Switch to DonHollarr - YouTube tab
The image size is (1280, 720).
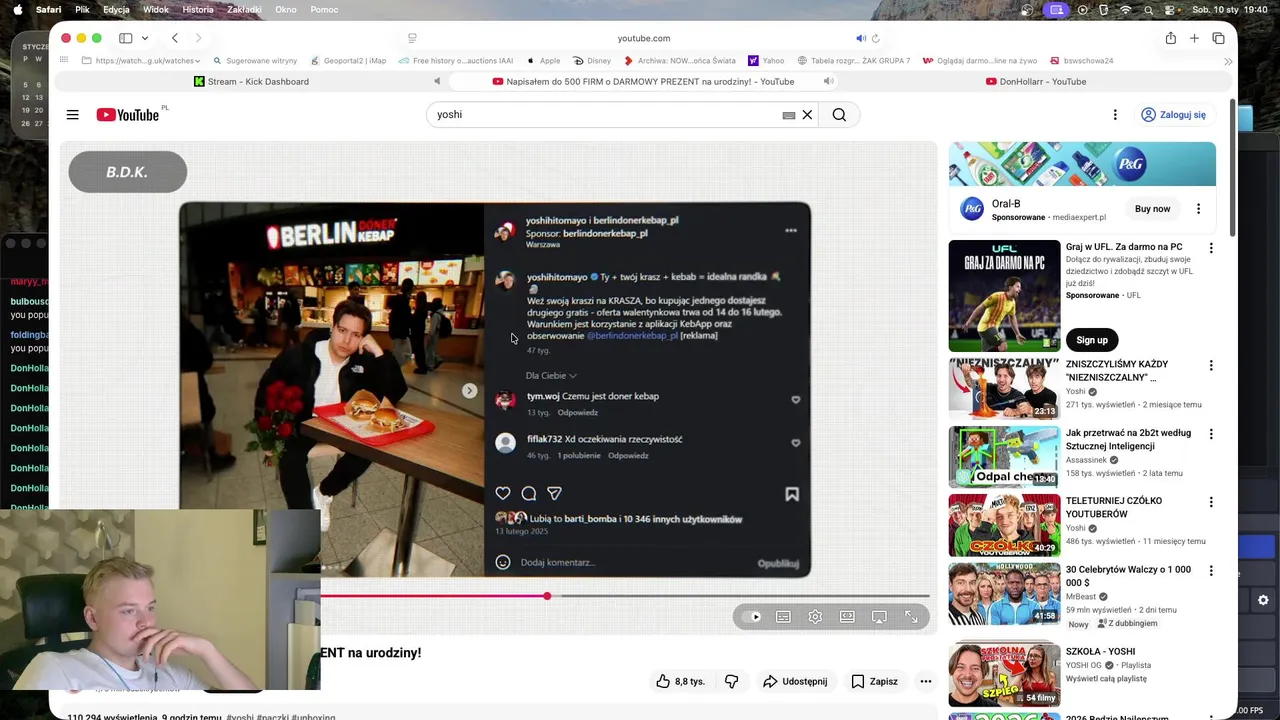tap(1036, 81)
